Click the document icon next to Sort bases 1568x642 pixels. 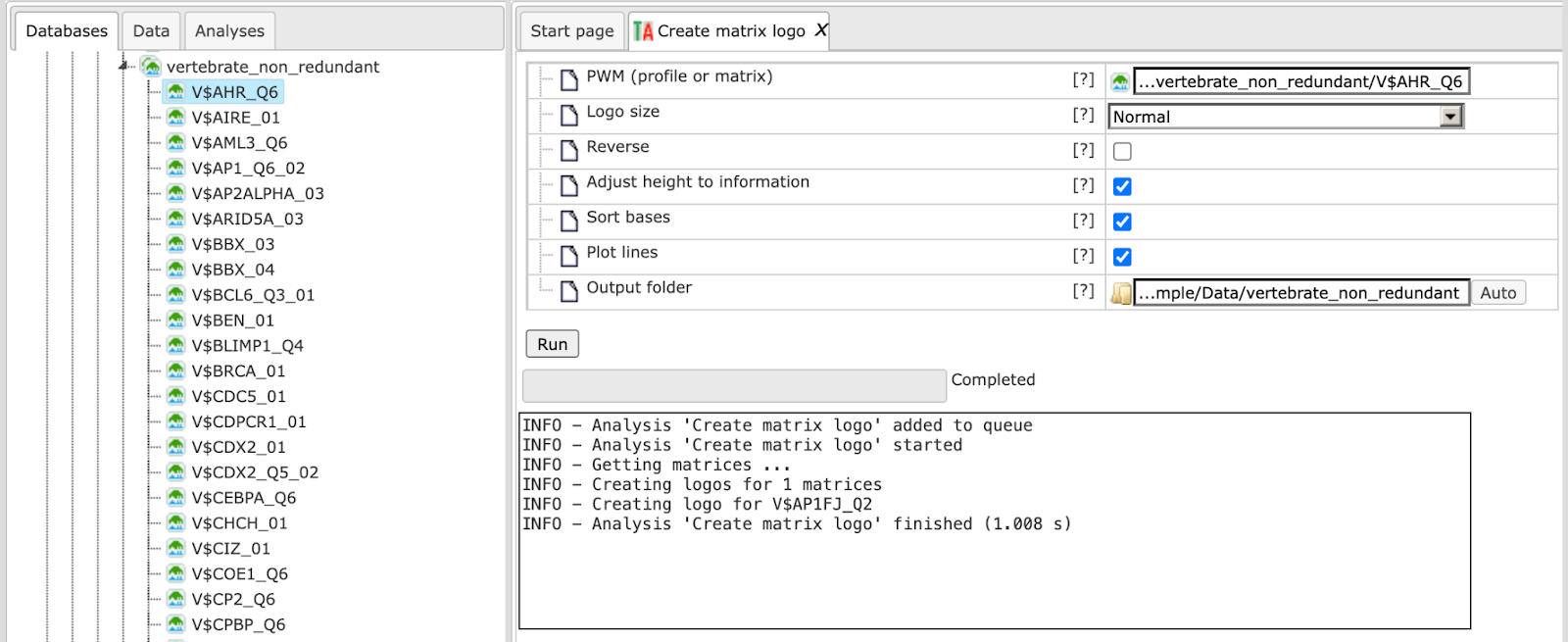click(569, 222)
